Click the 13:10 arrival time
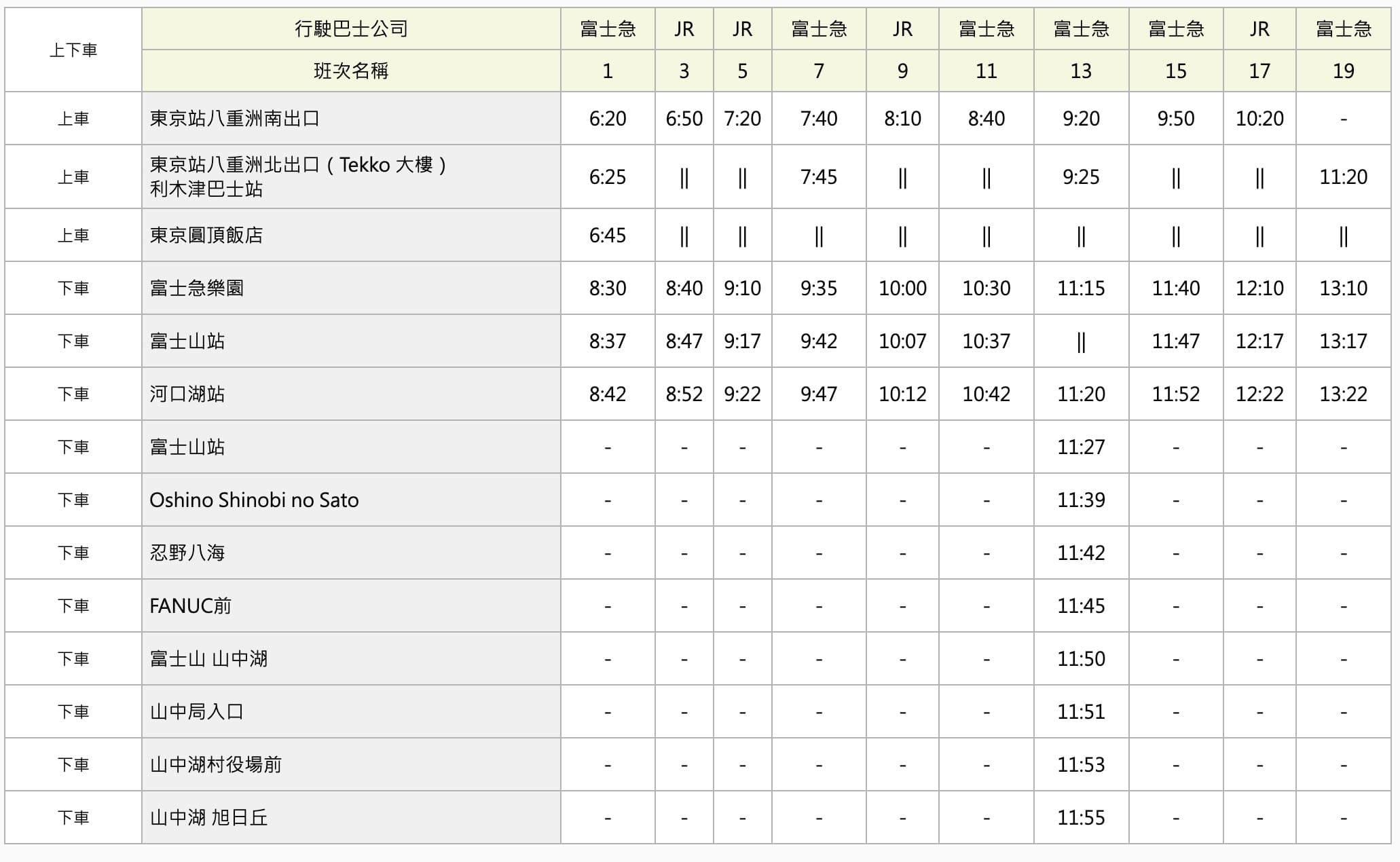 point(1343,288)
